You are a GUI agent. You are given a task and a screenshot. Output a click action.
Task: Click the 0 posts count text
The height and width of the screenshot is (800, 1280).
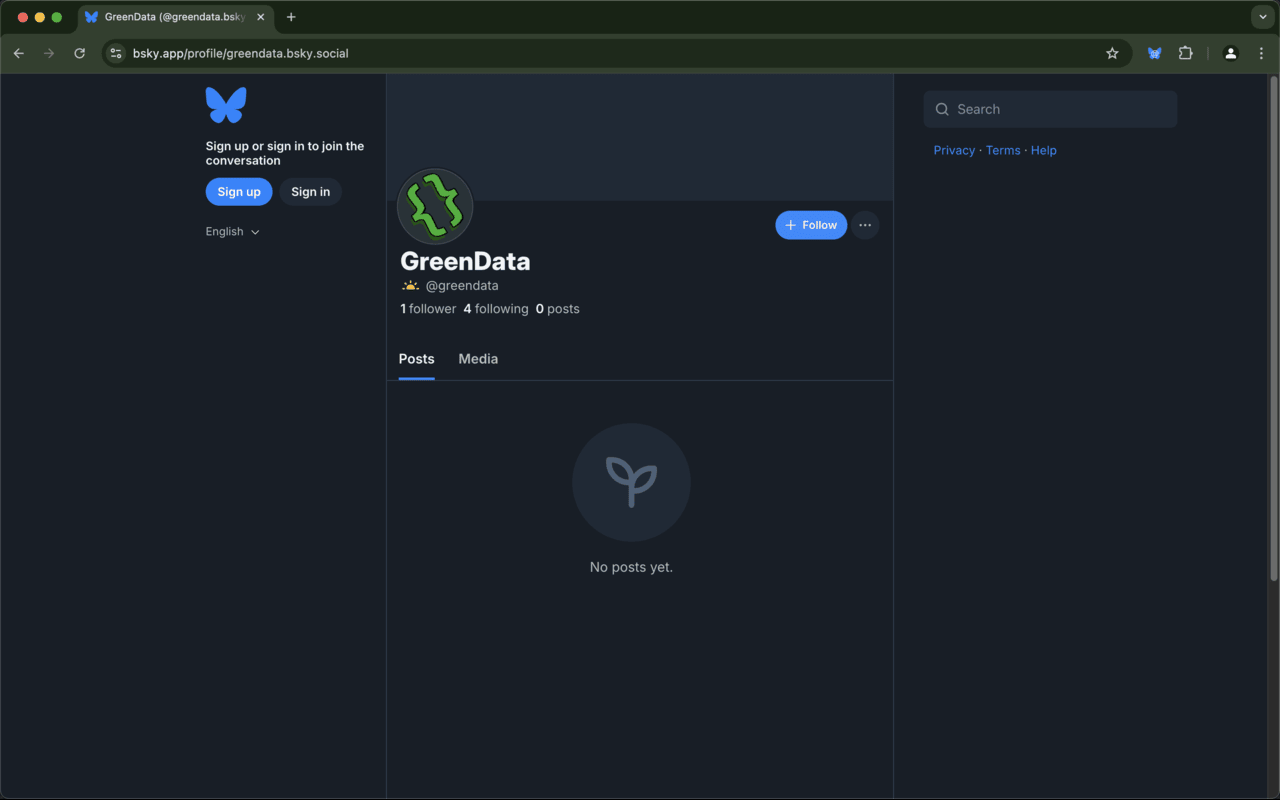pos(558,309)
